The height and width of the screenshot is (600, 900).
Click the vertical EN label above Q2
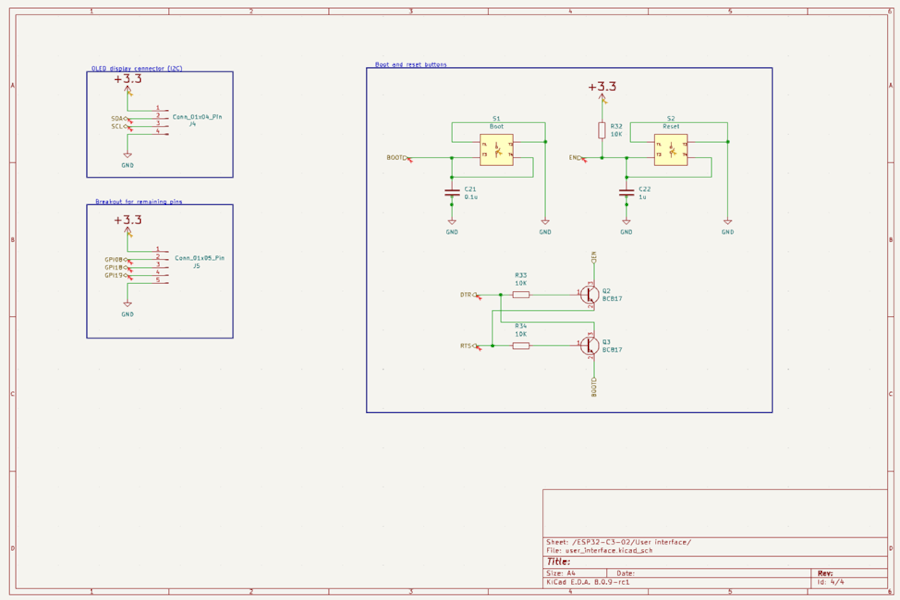pyautogui.click(x=594, y=257)
